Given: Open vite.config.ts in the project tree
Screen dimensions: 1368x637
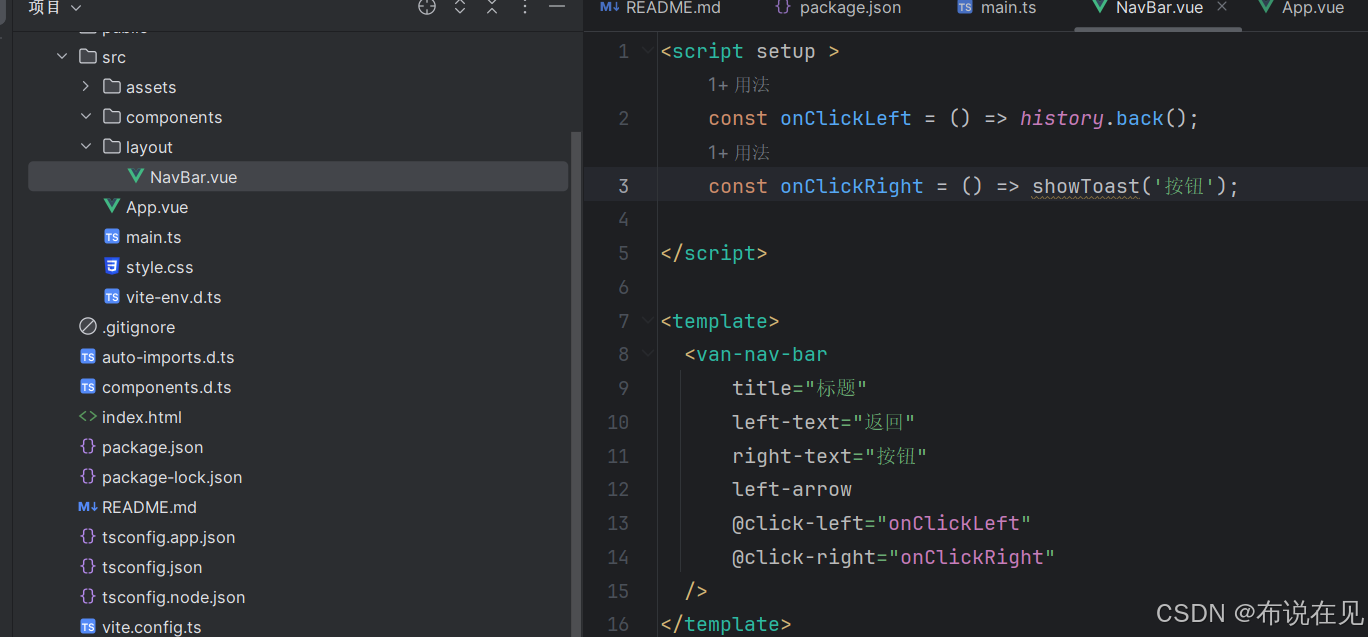Looking at the screenshot, I should coord(151,627).
